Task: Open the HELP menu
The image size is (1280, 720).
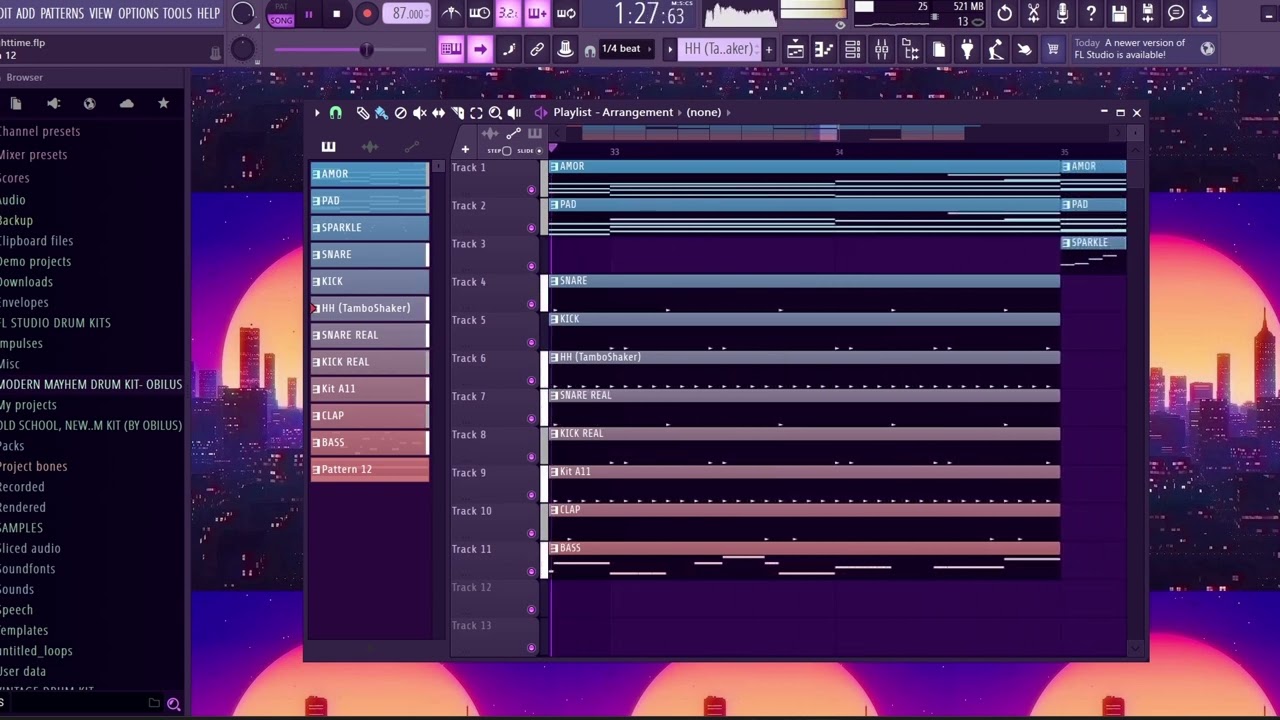Action: tap(208, 13)
